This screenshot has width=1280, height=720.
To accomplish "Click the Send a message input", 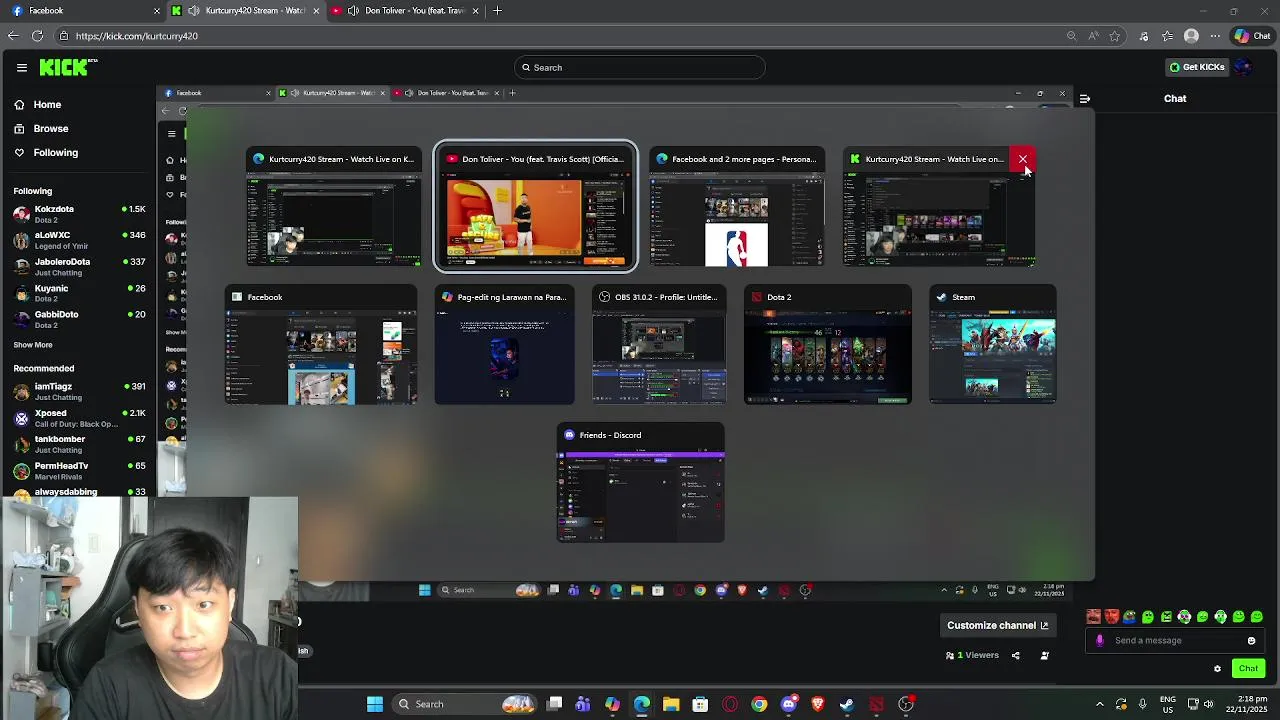I will point(1175,641).
